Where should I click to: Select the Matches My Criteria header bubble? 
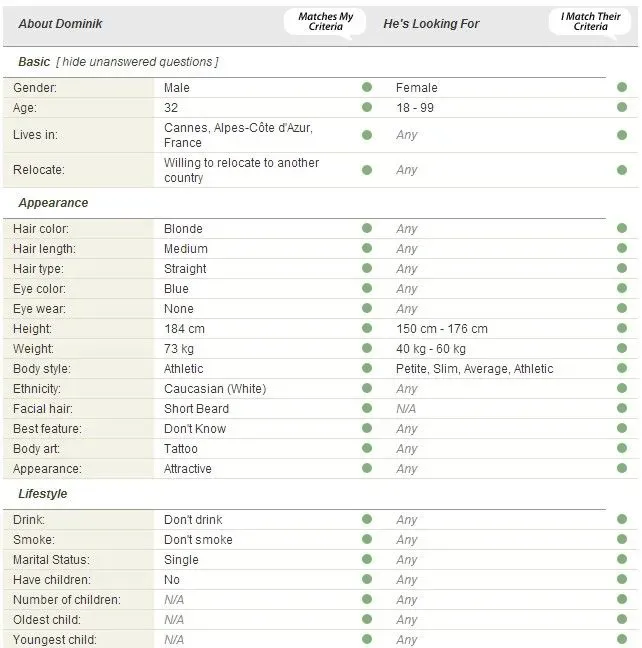(x=325, y=22)
